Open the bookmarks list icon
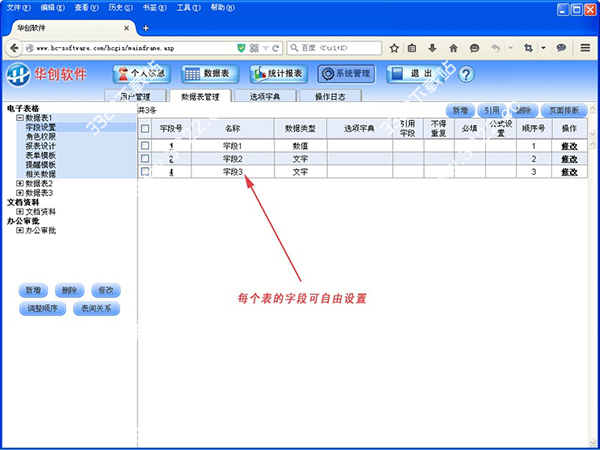600x450 pixels. click(x=412, y=48)
